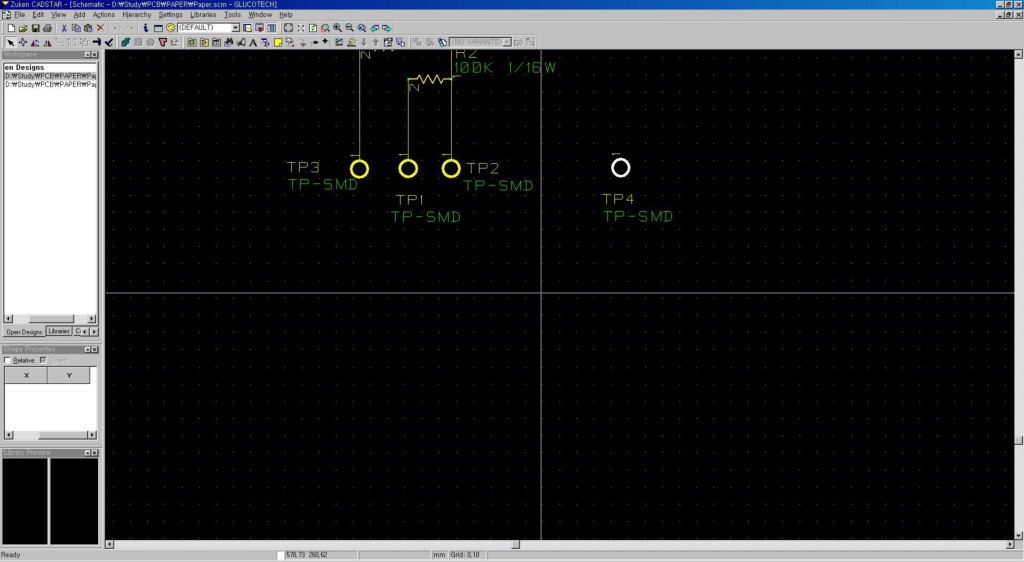
Task: Click the Y column header in Shape Properties
Action: [x=69, y=375]
